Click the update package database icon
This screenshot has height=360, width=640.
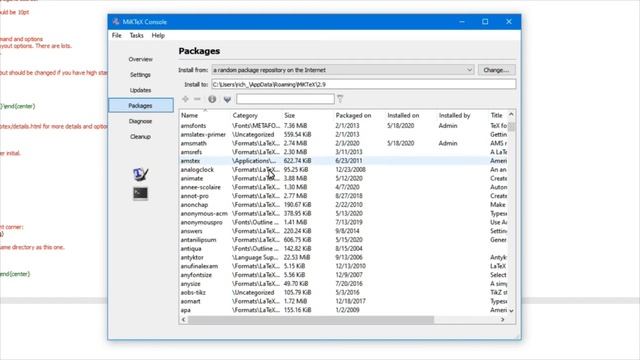pos(227,99)
